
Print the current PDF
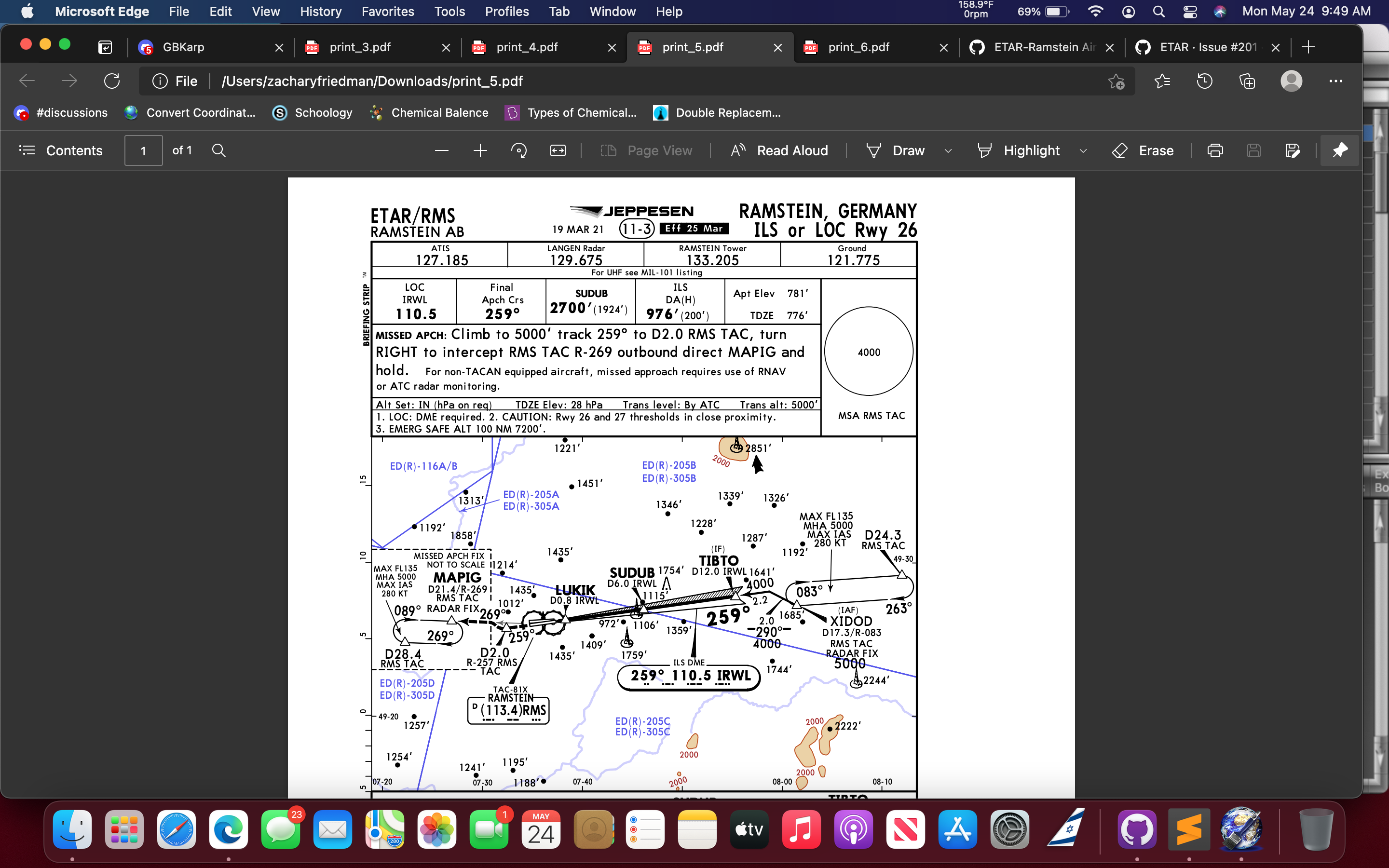click(x=1215, y=150)
